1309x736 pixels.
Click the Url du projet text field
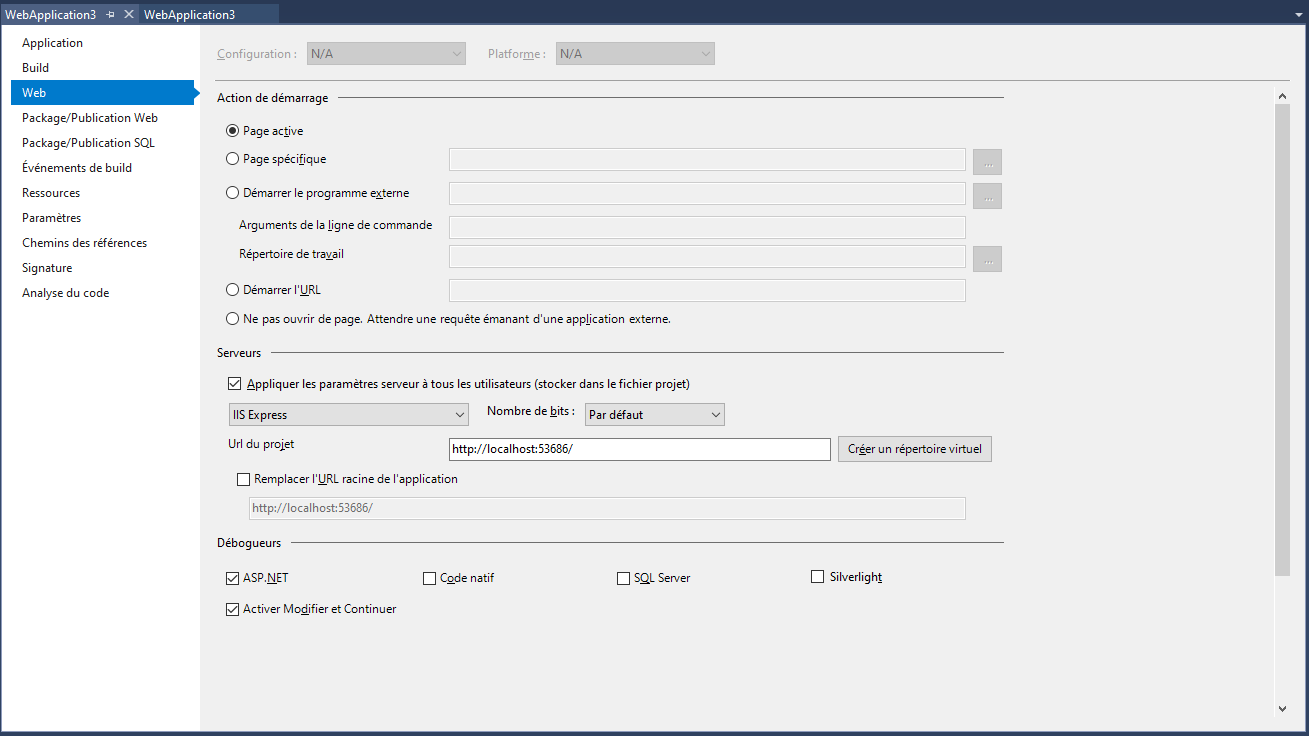click(639, 450)
